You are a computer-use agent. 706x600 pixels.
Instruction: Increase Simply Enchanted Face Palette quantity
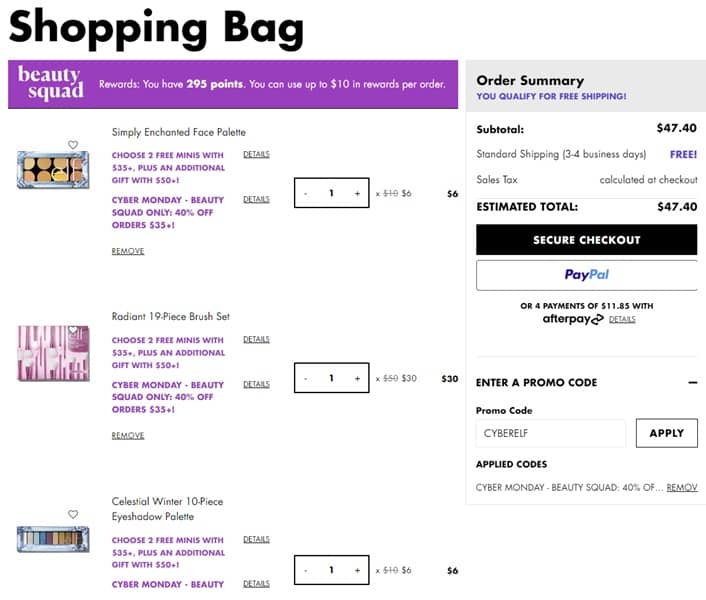(357, 193)
